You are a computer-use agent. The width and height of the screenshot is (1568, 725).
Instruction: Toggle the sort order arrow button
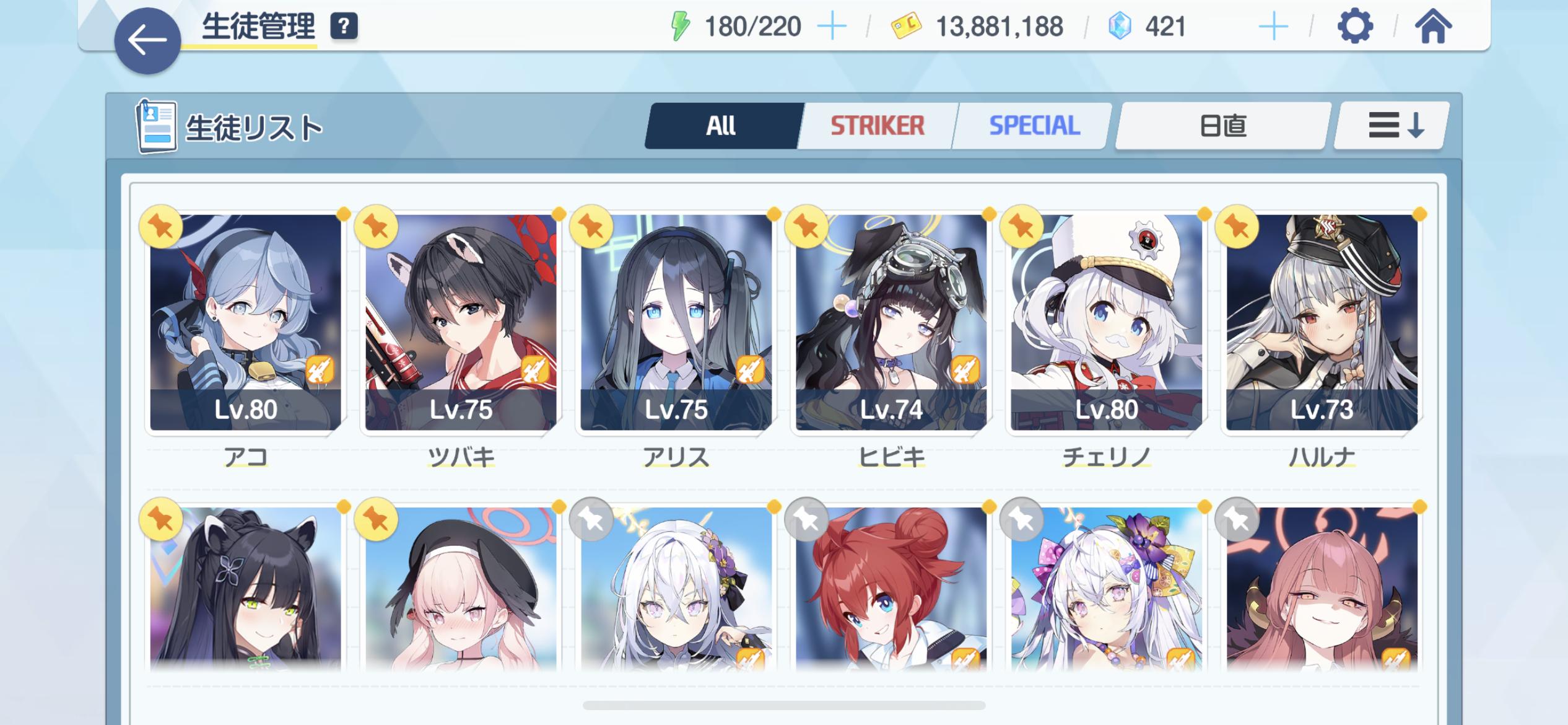click(1392, 126)
